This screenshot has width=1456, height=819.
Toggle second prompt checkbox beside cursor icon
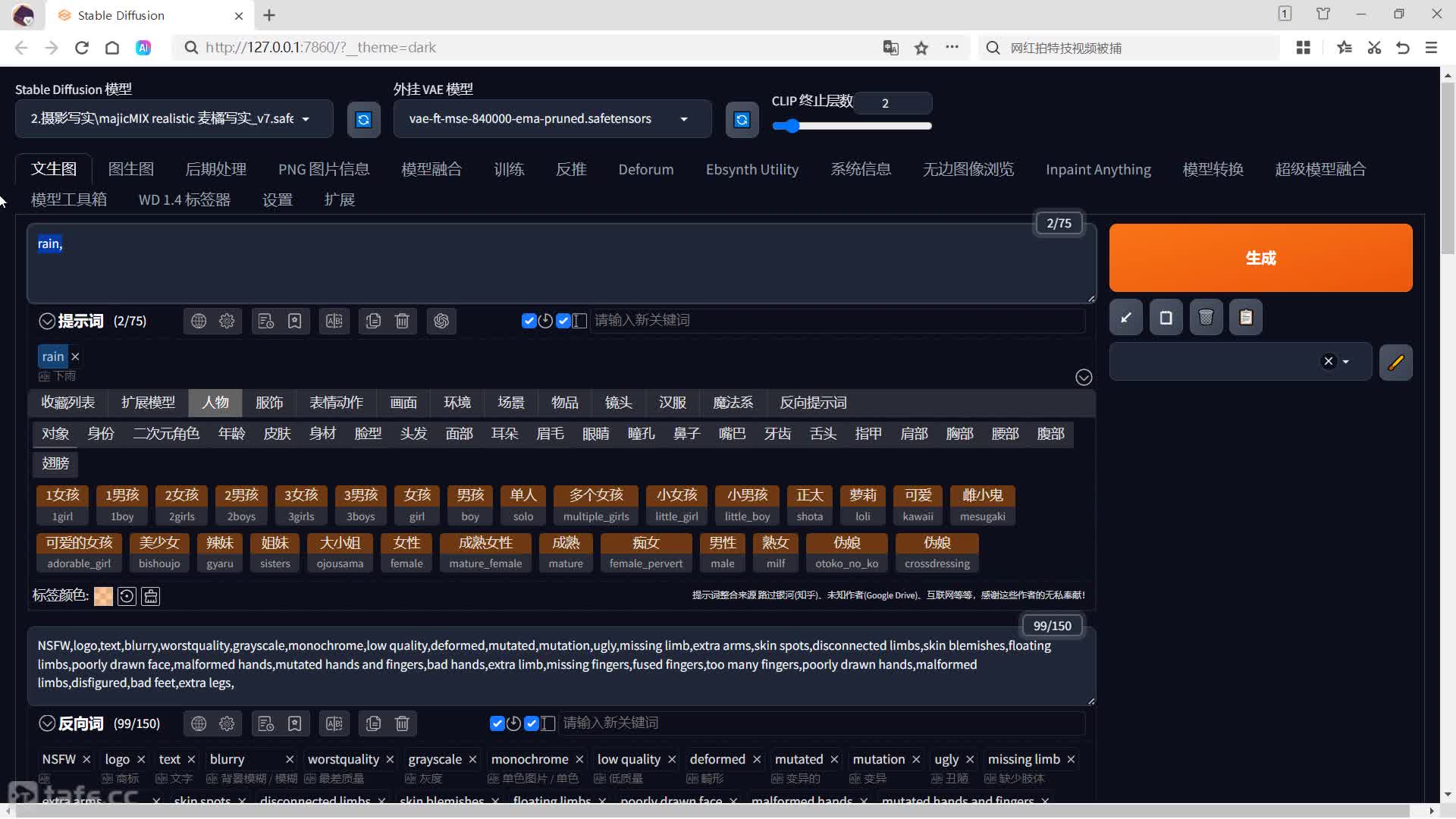click(x=563, y=321)
